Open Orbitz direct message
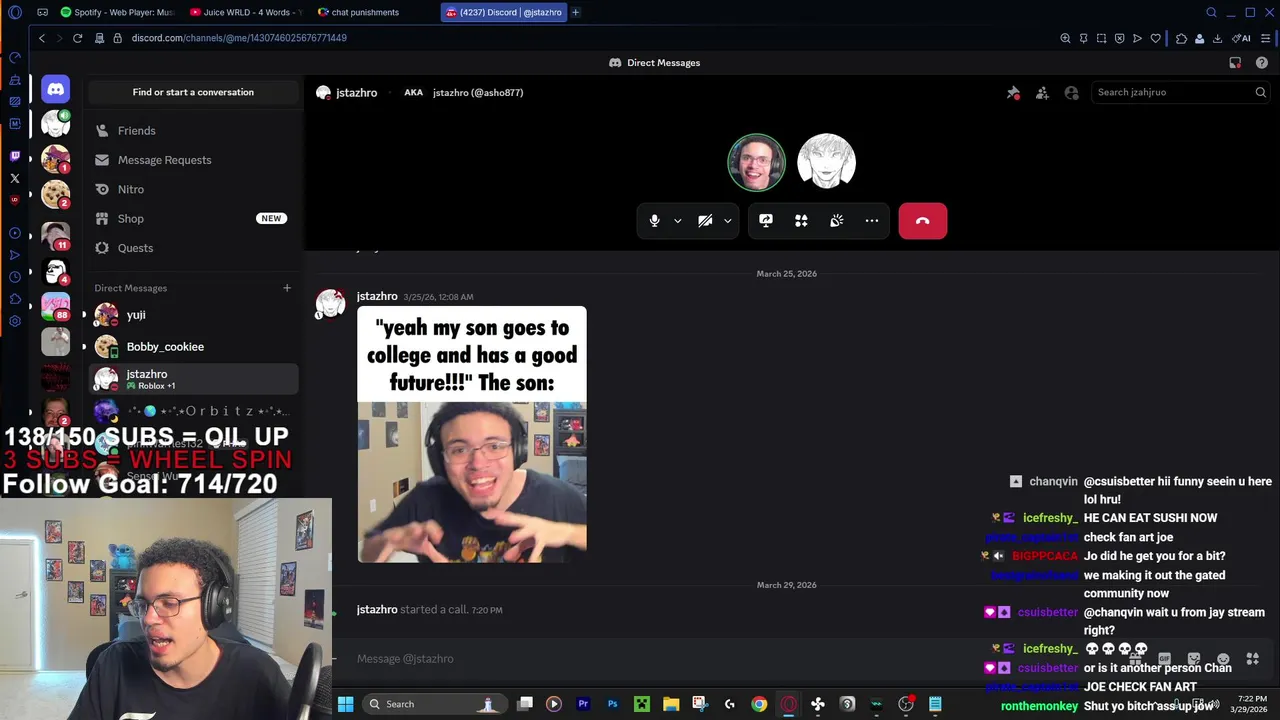1280x720 pixels. [193, 411]
